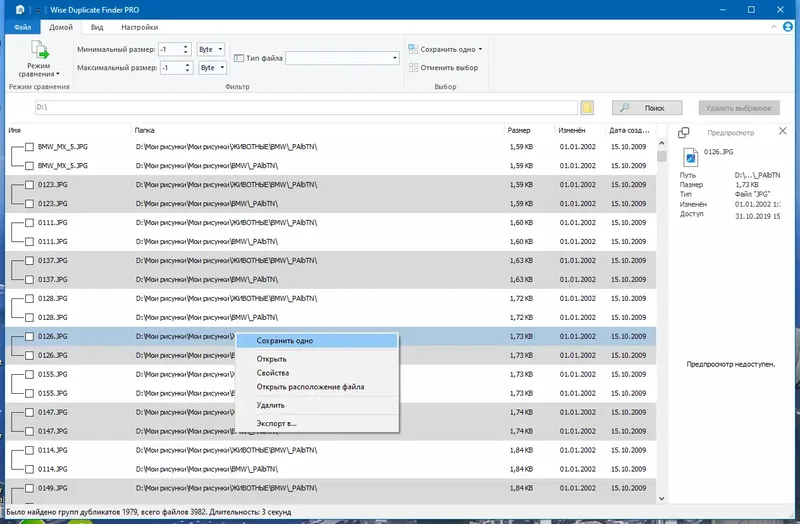Collapse the ribbon with the chevron icon

tap(774, 27)
